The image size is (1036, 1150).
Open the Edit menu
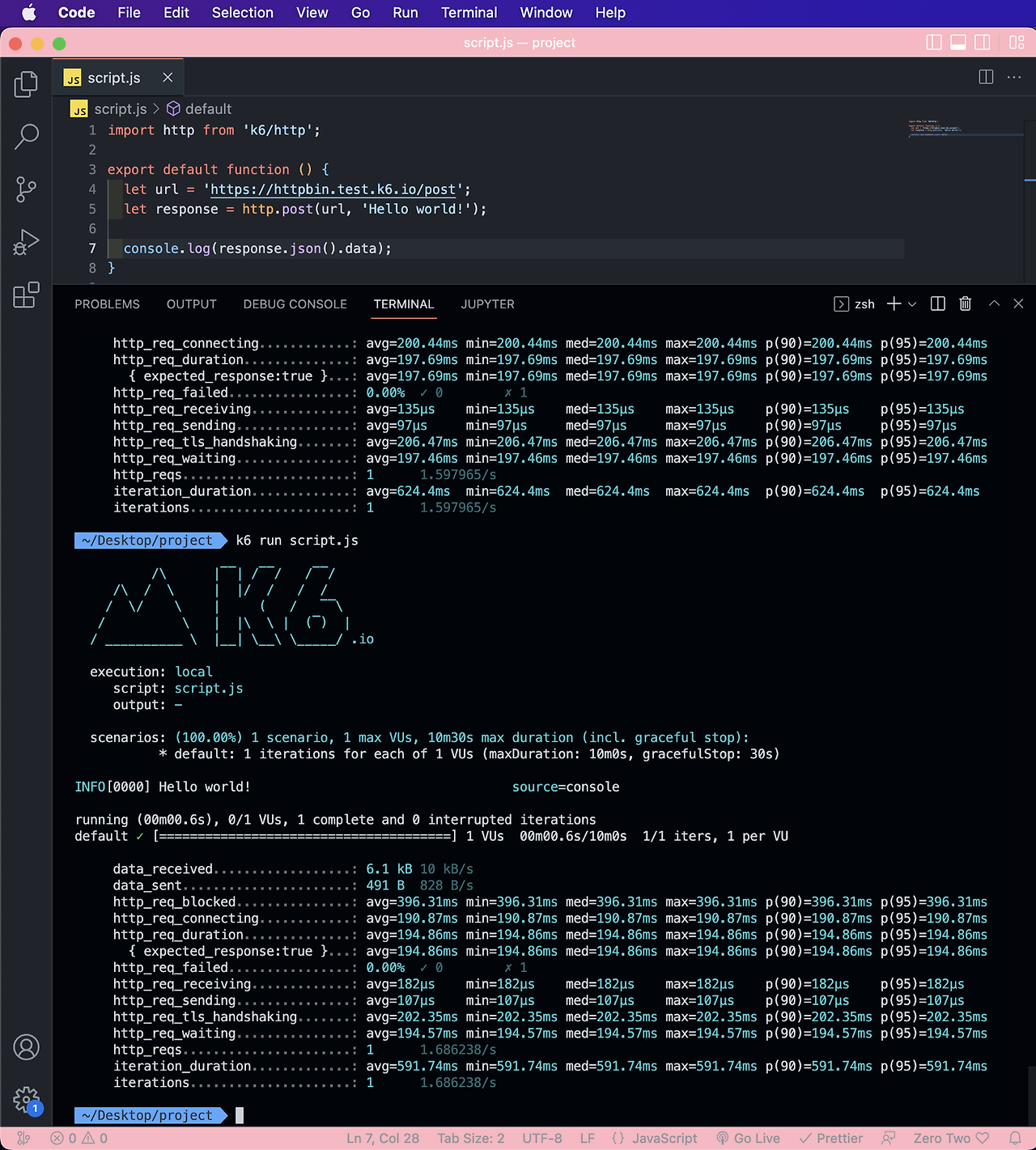click(176, 12)
